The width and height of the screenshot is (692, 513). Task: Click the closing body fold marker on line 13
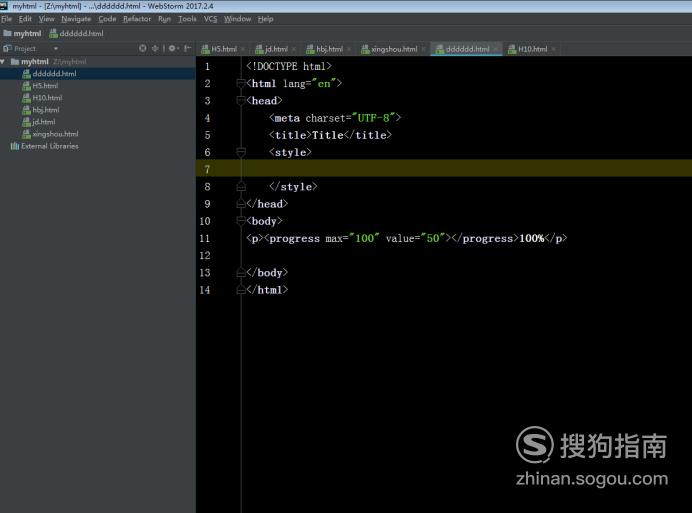pyautogui.click(x=241, y=273)
